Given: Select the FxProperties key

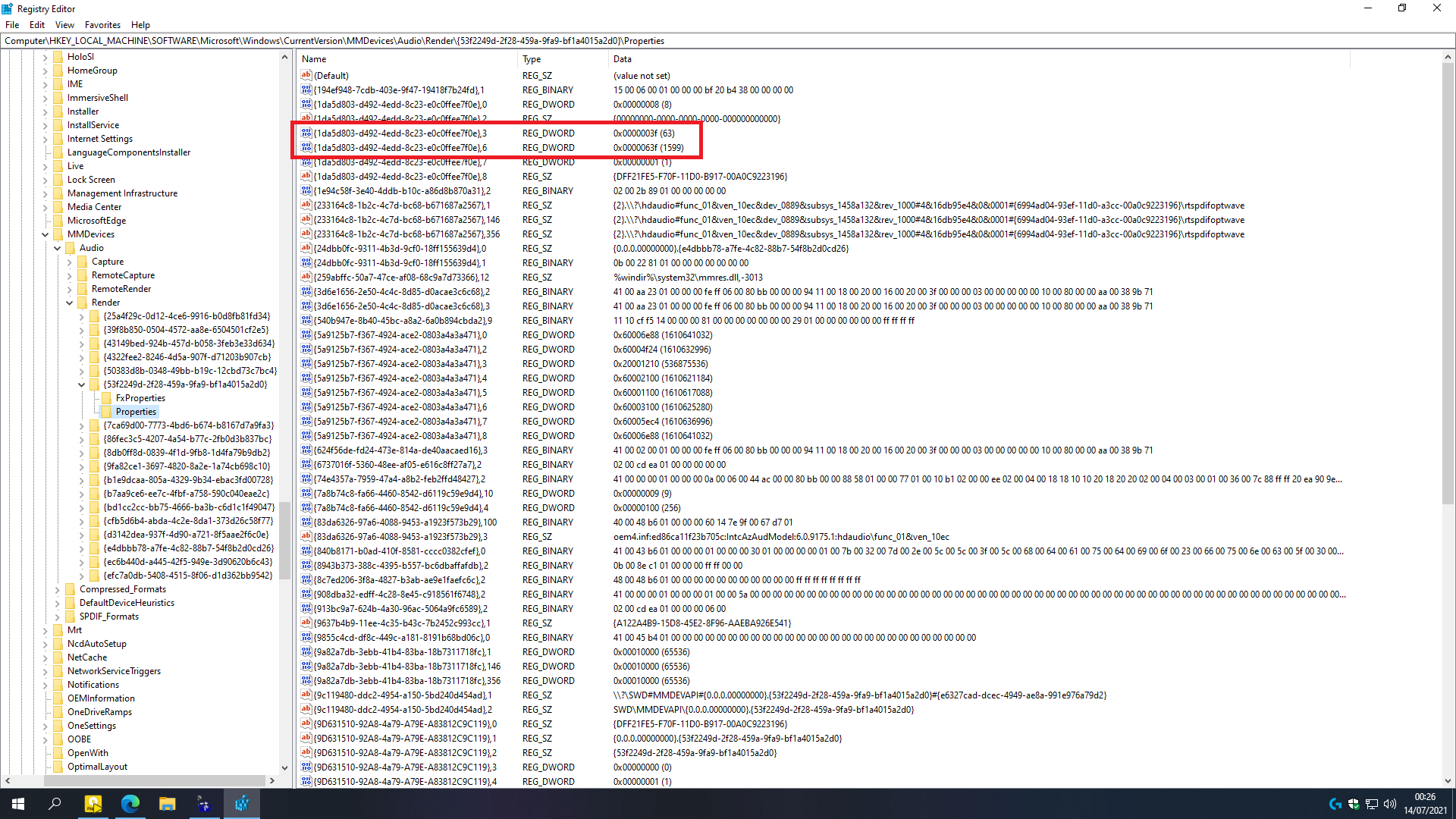Looking at the screenshot, I should coord(140,398).
